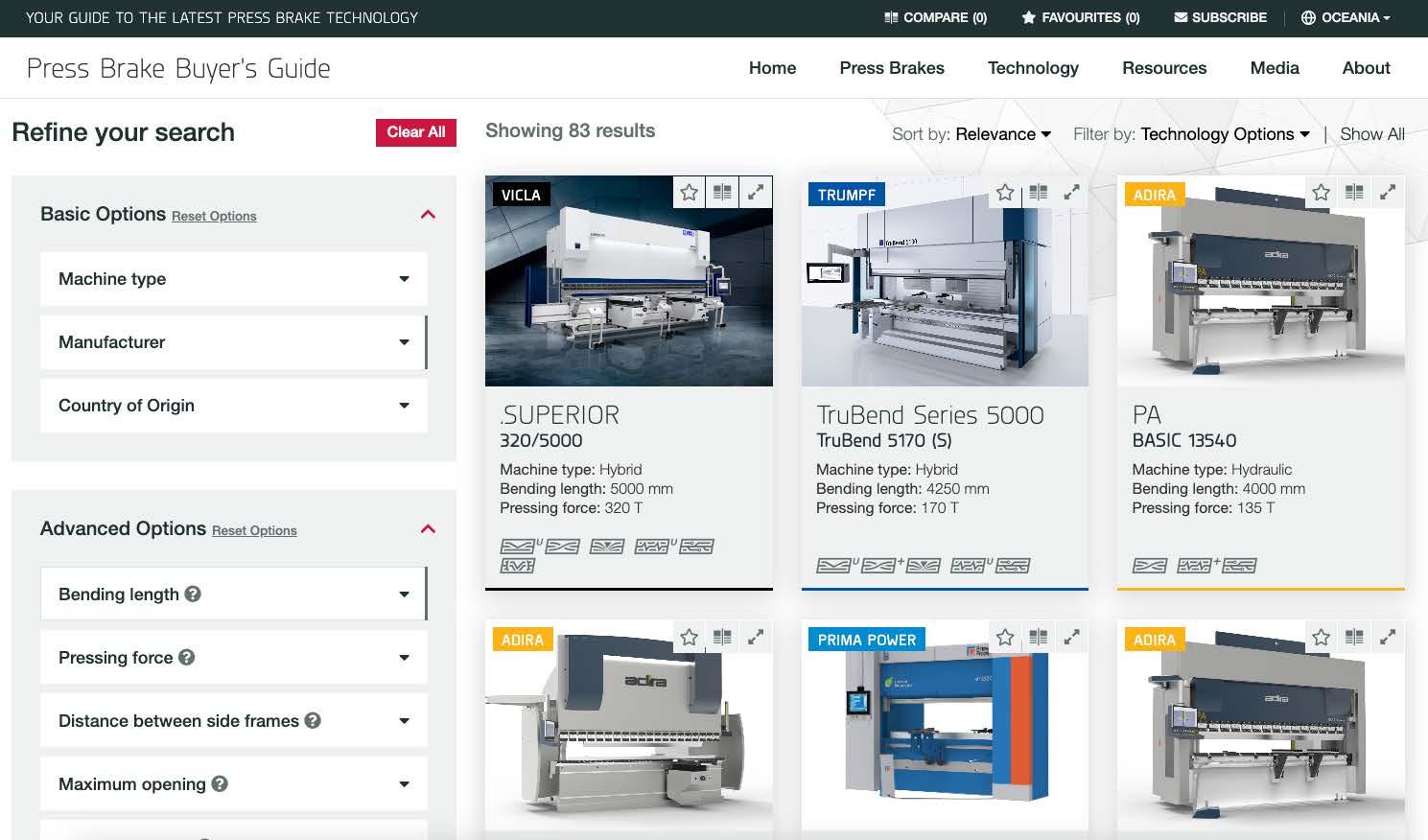Collapse the Advanced Options section

[429, 529]
